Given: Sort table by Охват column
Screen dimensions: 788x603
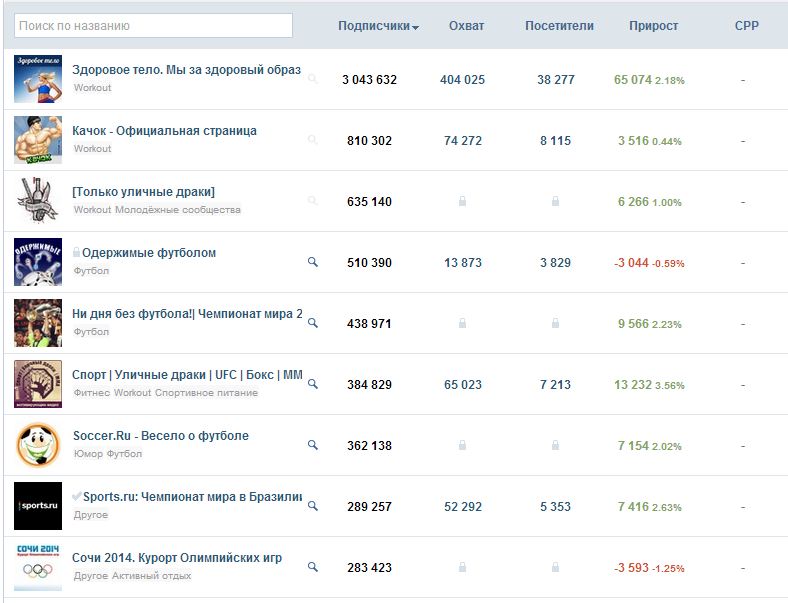Looking at the screenshot, I should [466, 26].
